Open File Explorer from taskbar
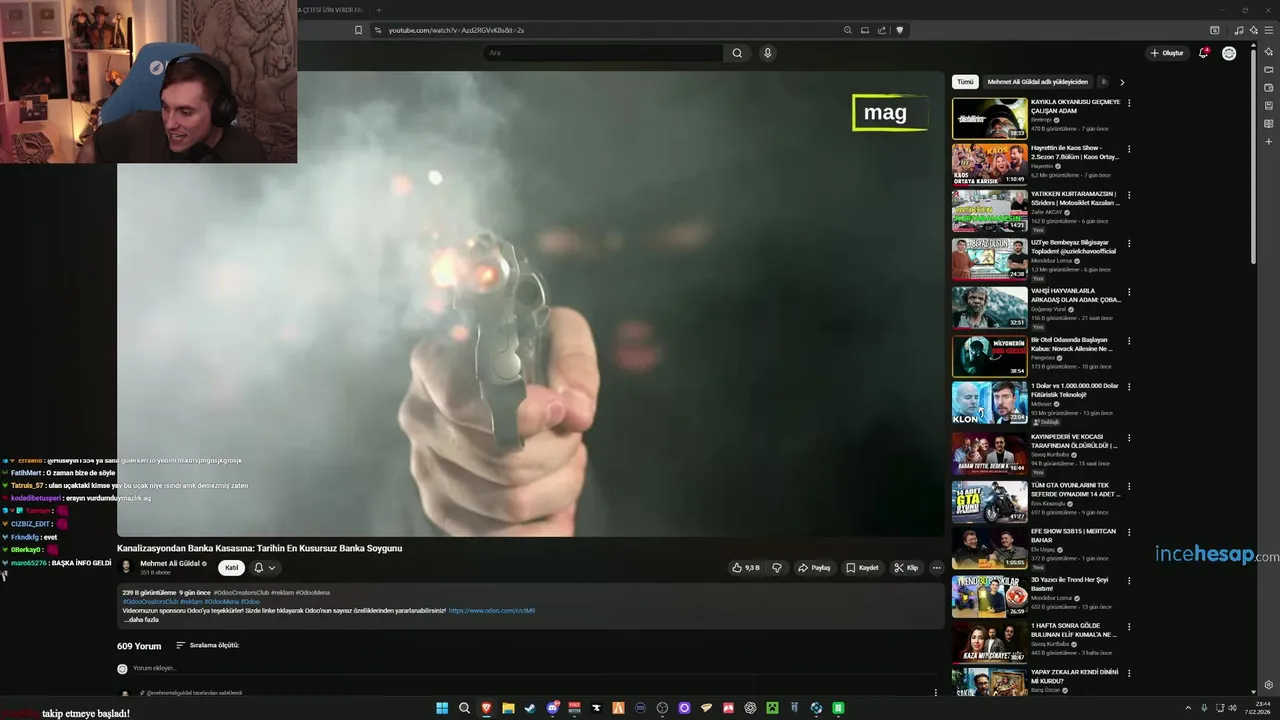Image resolution: width=1280 pixels, height=720 pixels. pyautogui.click(x=508, y=708)
